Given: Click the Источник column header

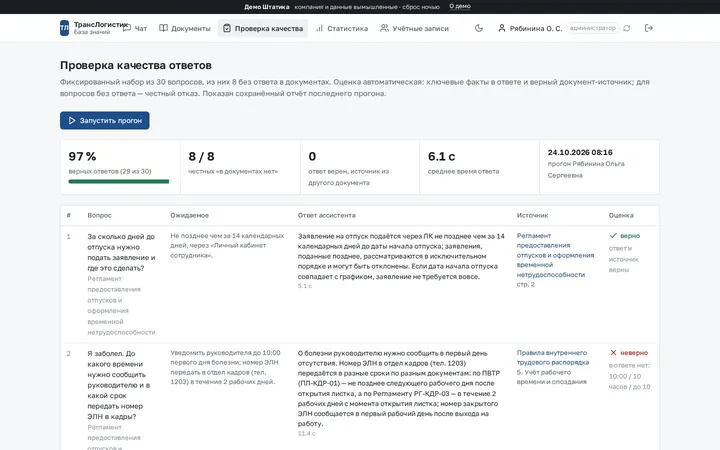Looking at the screenshot, I should coord(532,215).
